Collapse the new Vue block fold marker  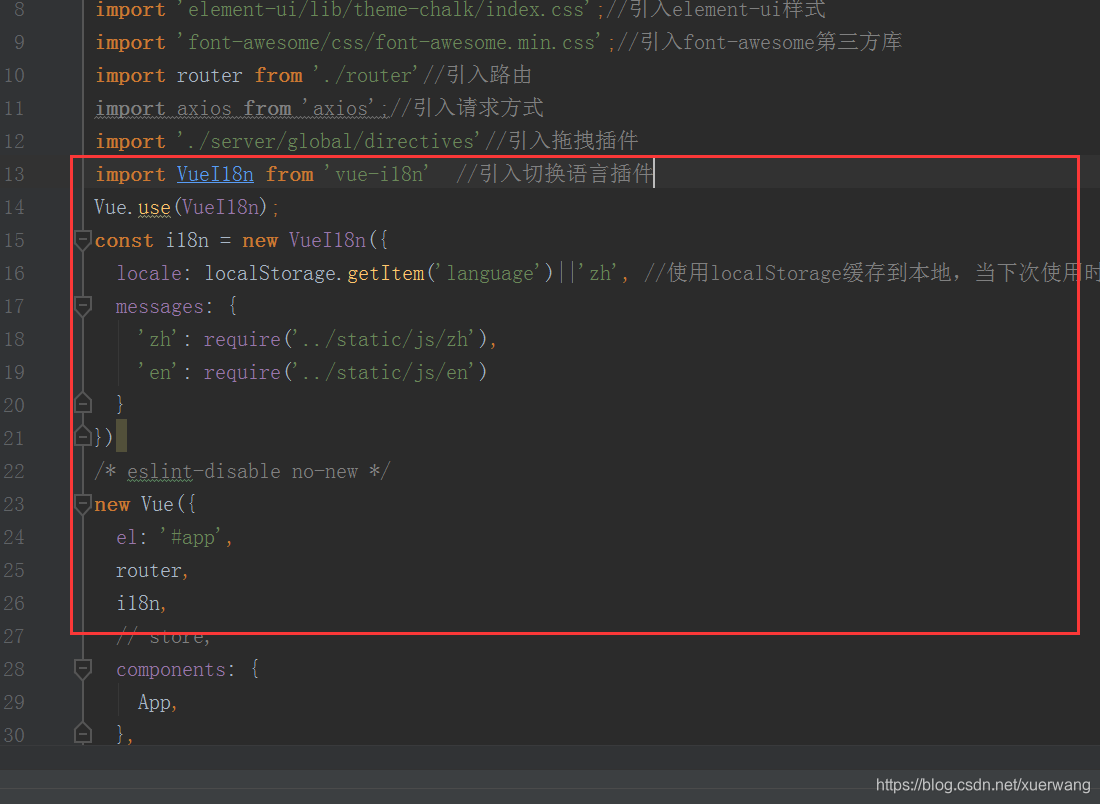(83, 504)
